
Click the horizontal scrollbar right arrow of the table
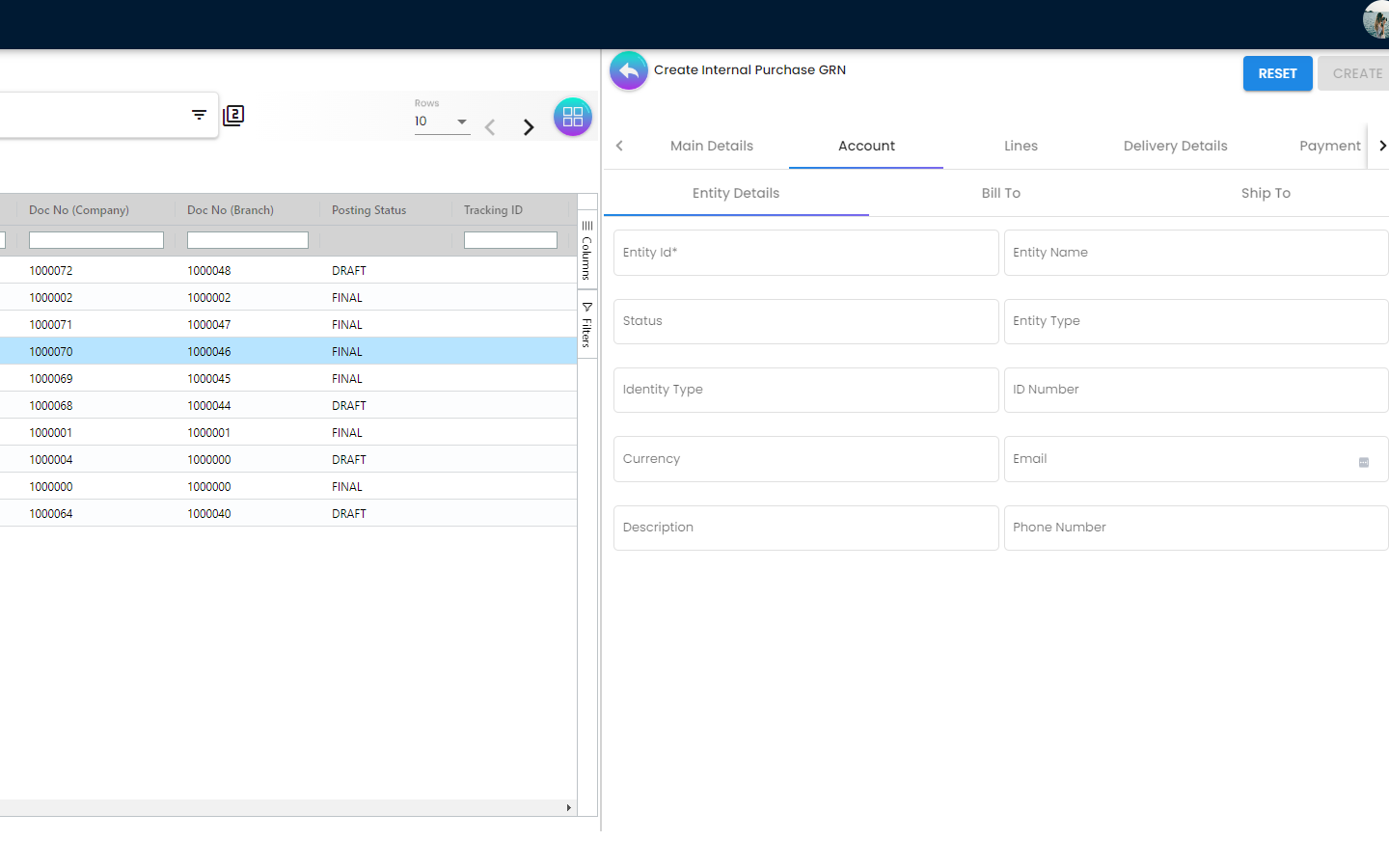[568, 808]
